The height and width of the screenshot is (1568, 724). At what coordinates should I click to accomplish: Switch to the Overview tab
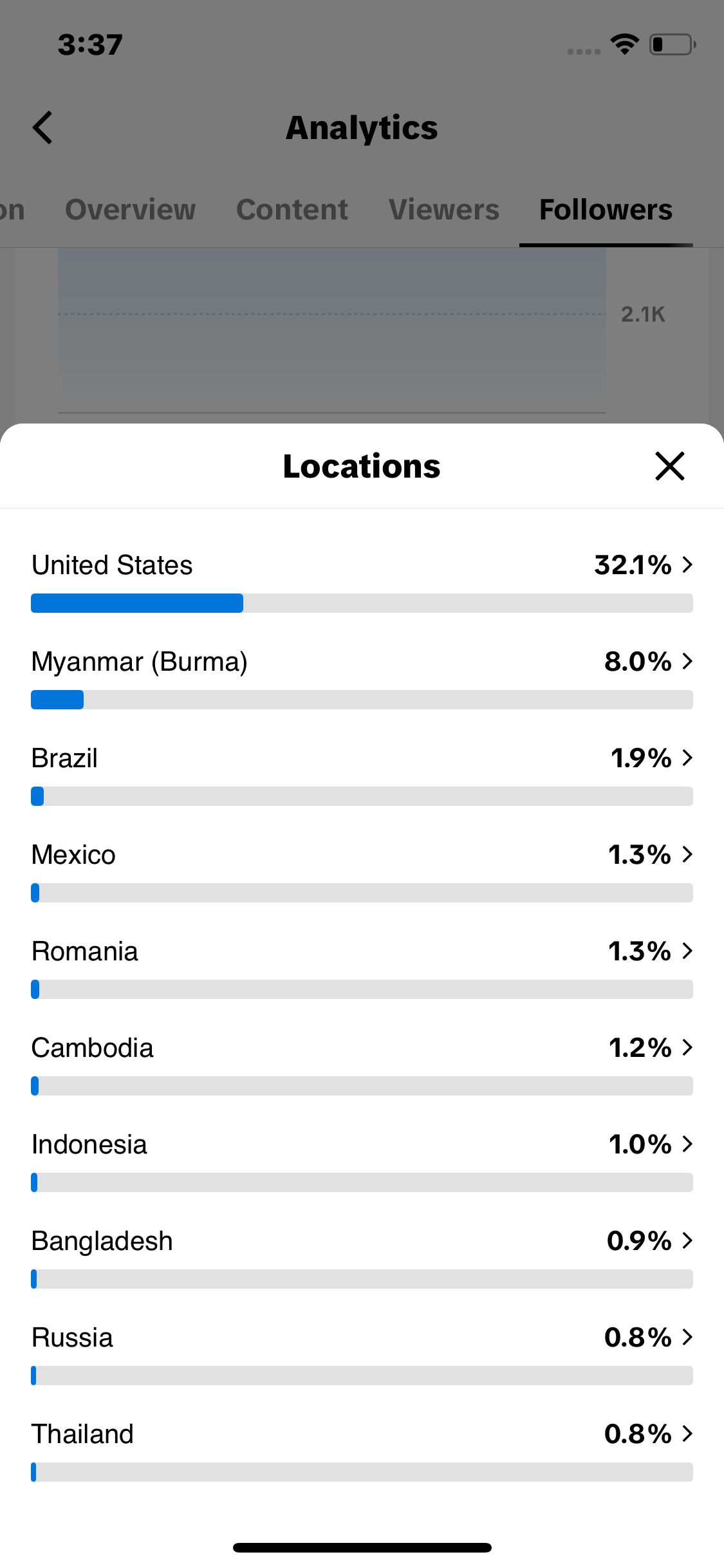(x=131, y=210)
